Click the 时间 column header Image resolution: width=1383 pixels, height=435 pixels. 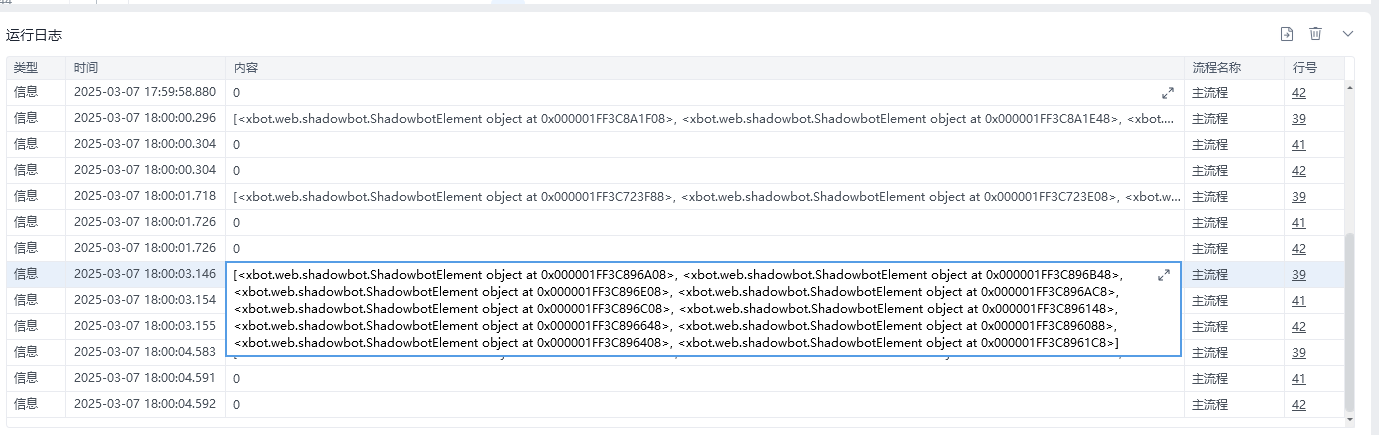click(x=86, y=68)
